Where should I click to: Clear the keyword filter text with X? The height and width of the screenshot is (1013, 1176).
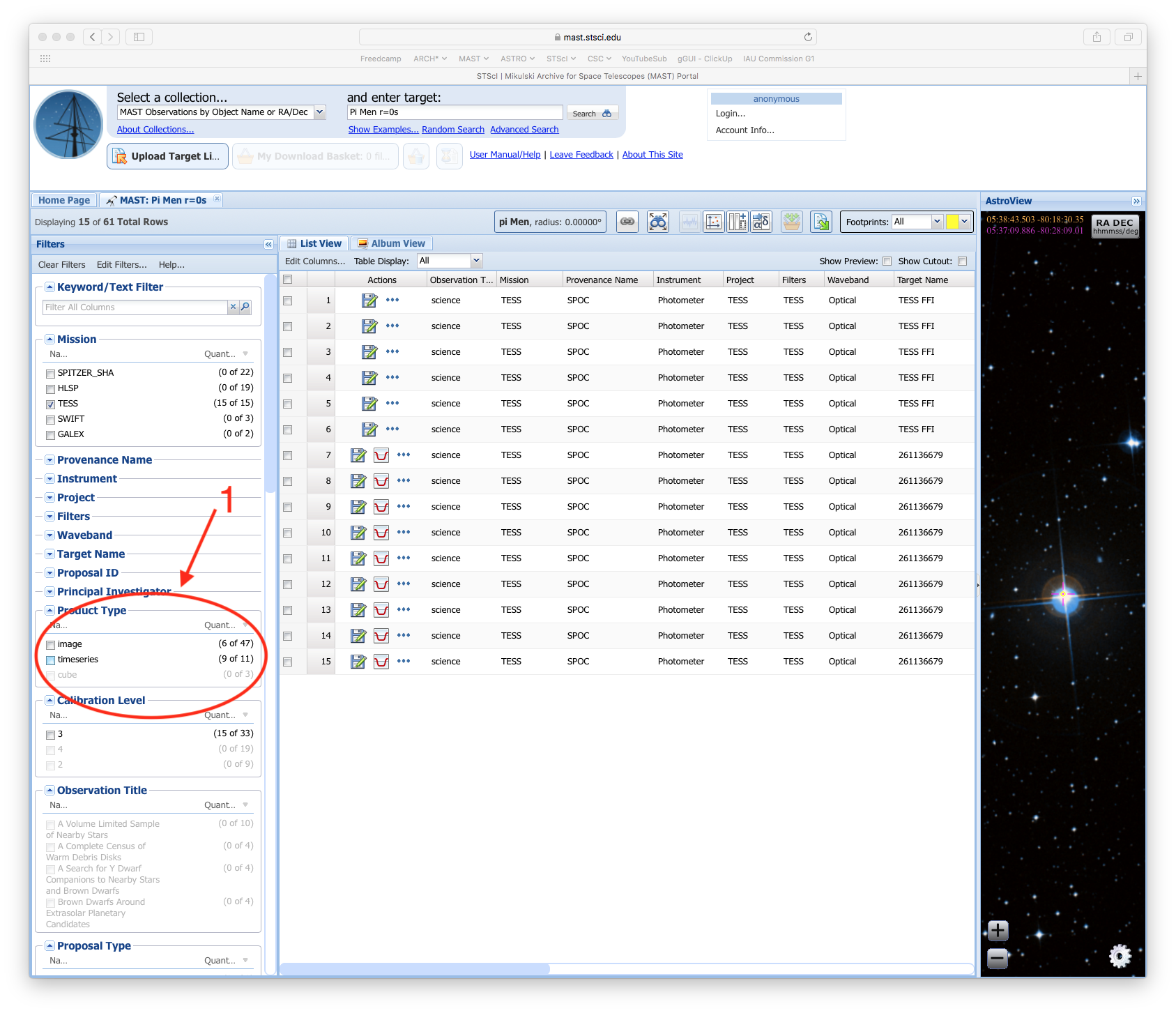(x=233, y=307)
